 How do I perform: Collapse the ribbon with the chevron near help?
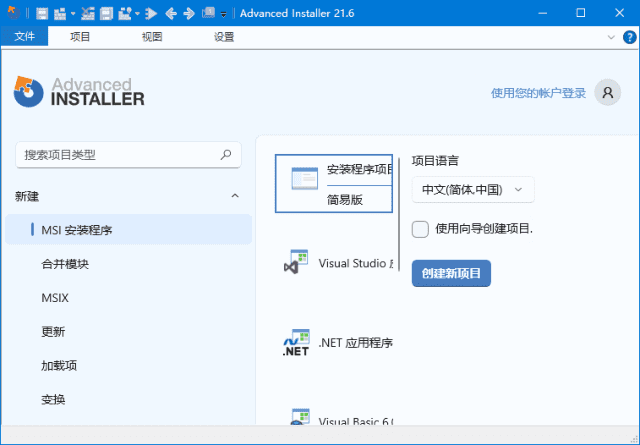click(611, 37)
